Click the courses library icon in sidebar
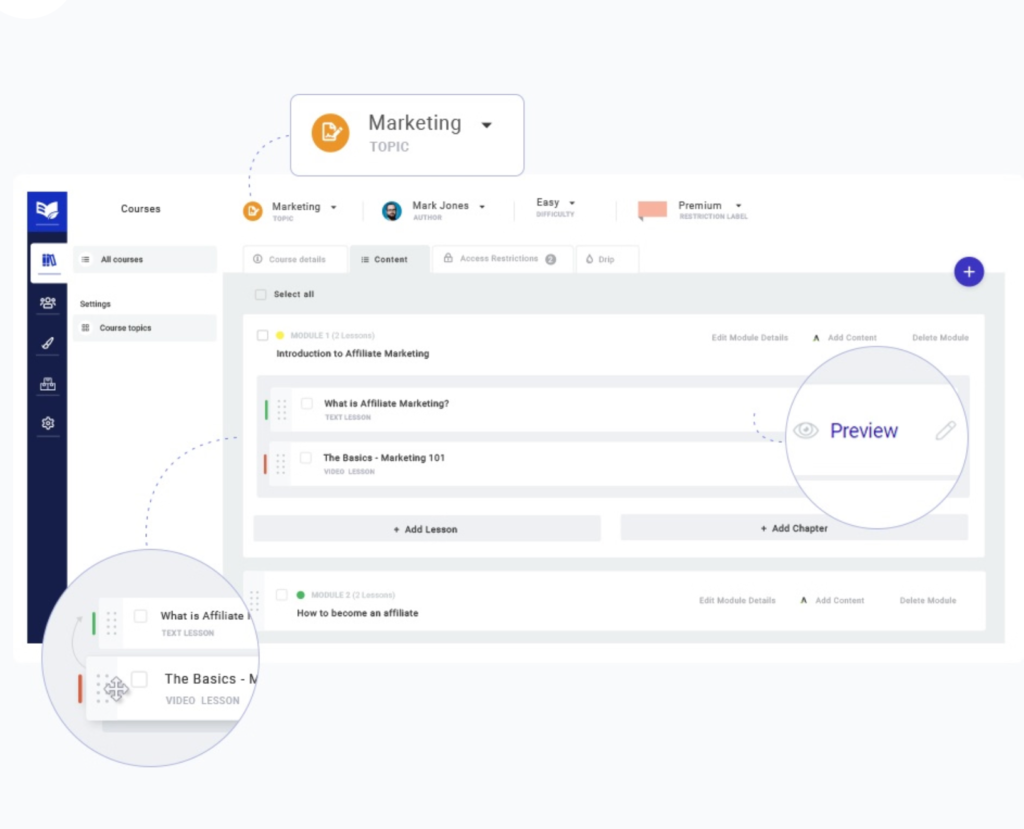Image resolution: width=1024 pixels, height=829 pixels. coord(48,261)
